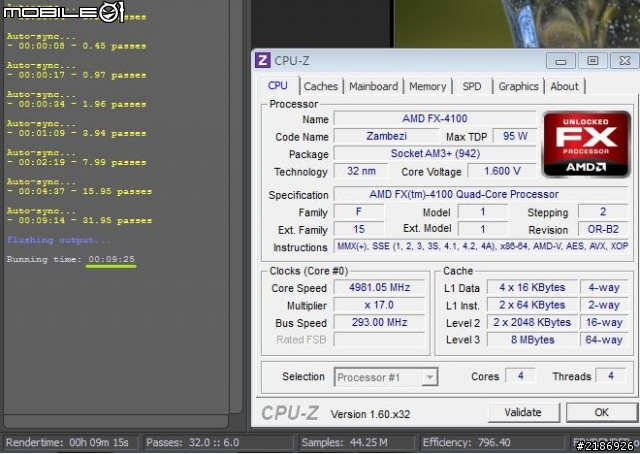Click the Flushing output log line

coord(58,240)
